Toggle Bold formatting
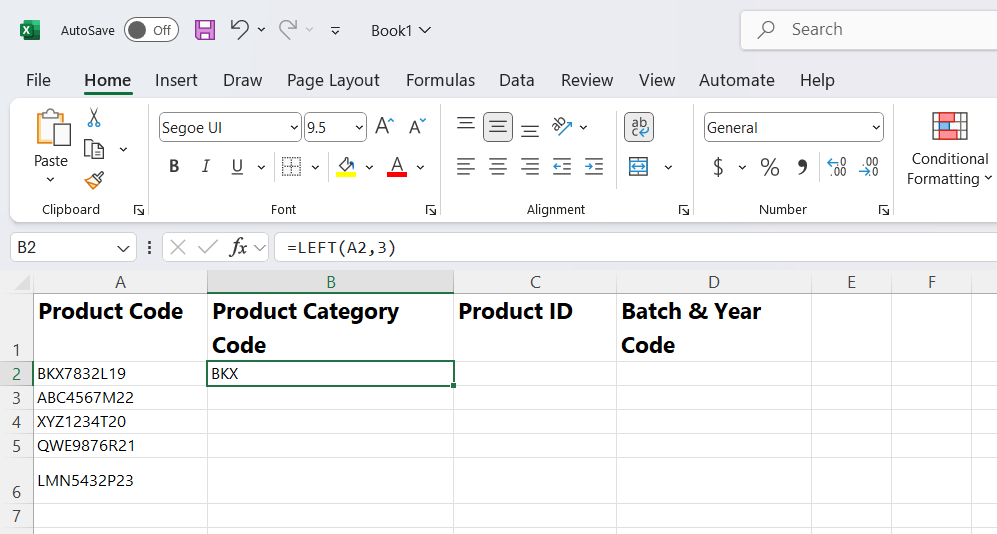Image resolution: width=997 pixels, height=534 pixels. point(174,167)
